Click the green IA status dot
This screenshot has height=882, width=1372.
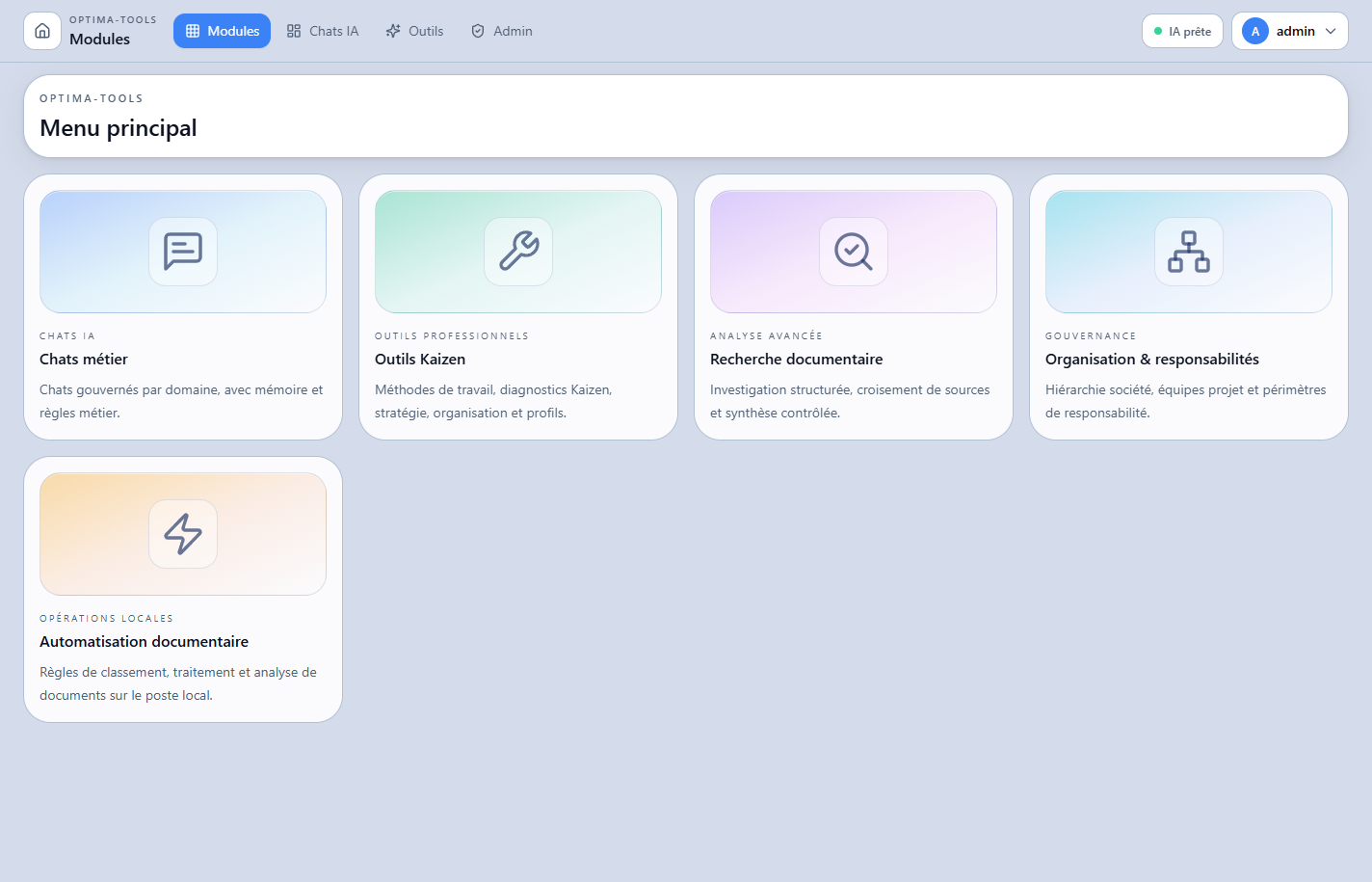tap(1158, 31)
